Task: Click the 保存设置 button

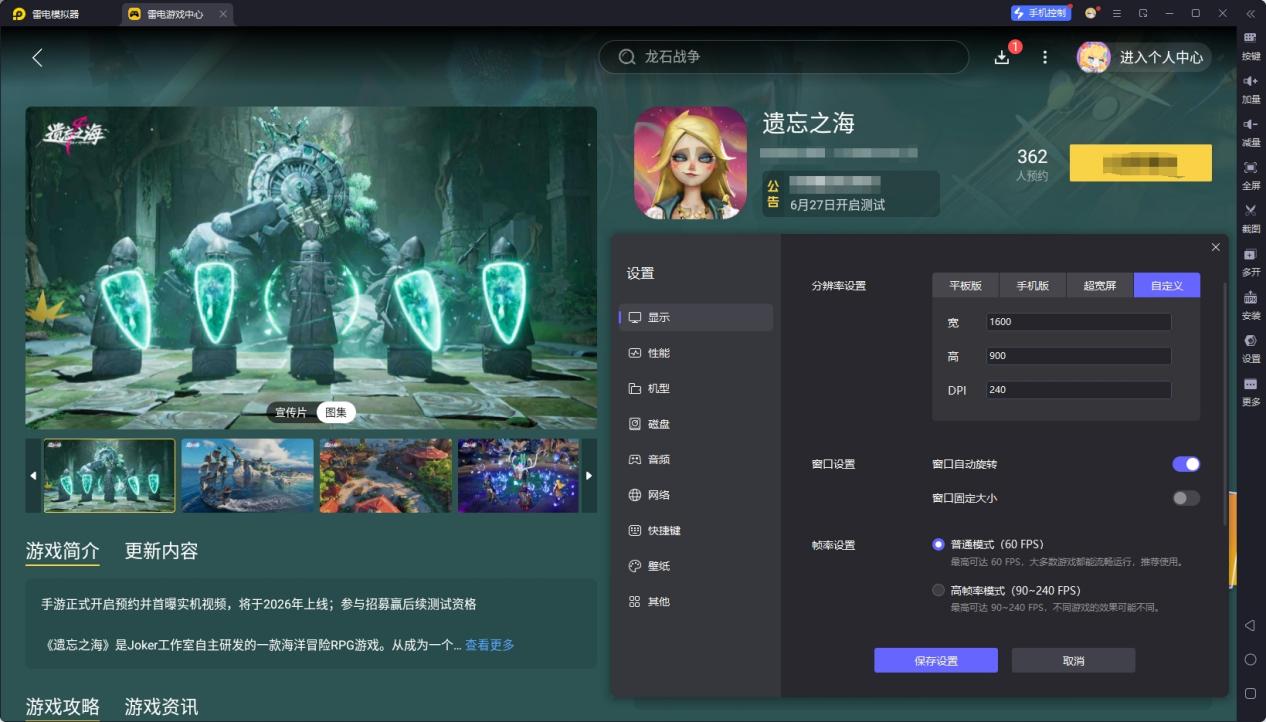Action: [x=936, y=661]
